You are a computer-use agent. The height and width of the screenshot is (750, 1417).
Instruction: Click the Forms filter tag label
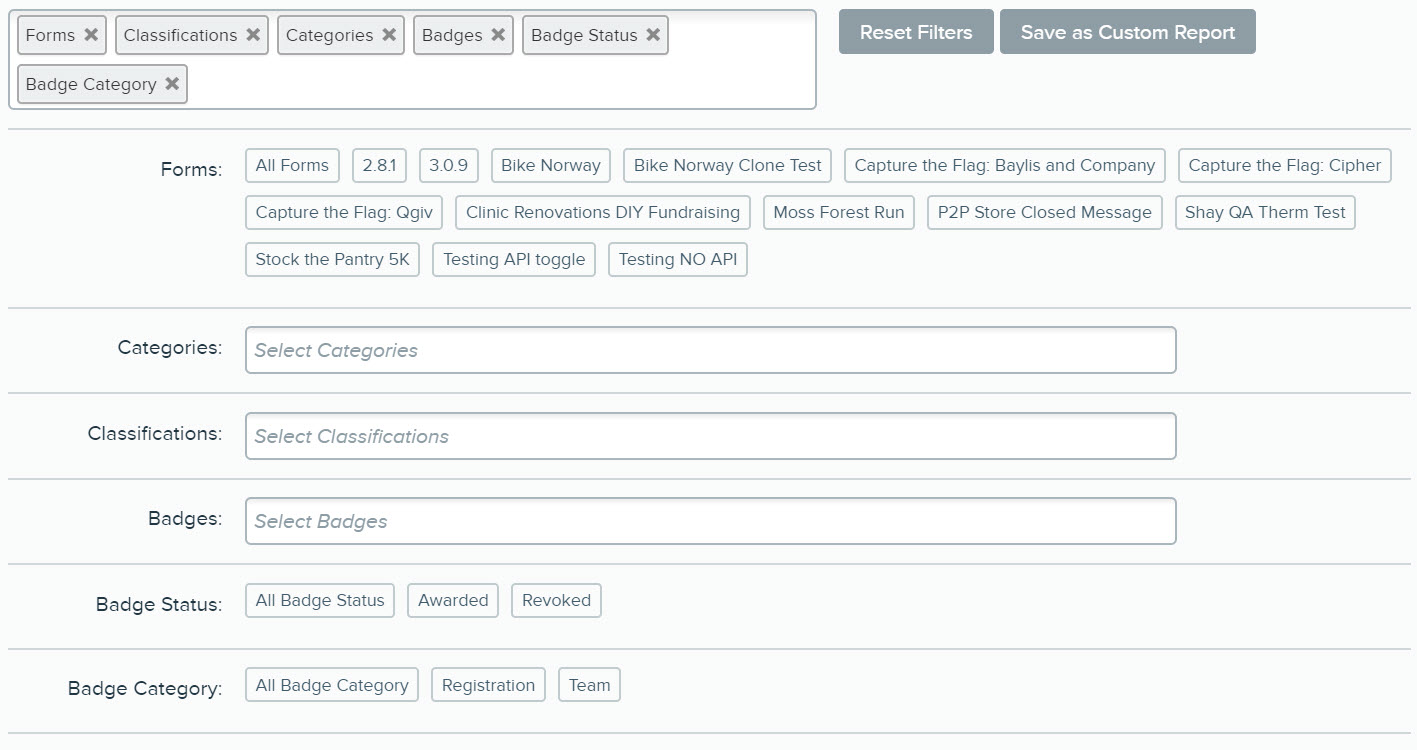click(50, 35)
